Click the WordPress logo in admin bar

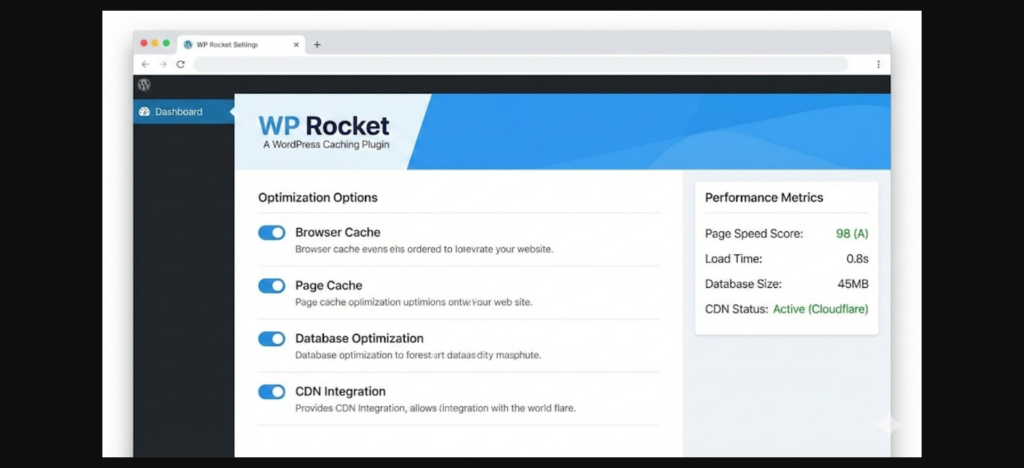click(x=144, y=85)
